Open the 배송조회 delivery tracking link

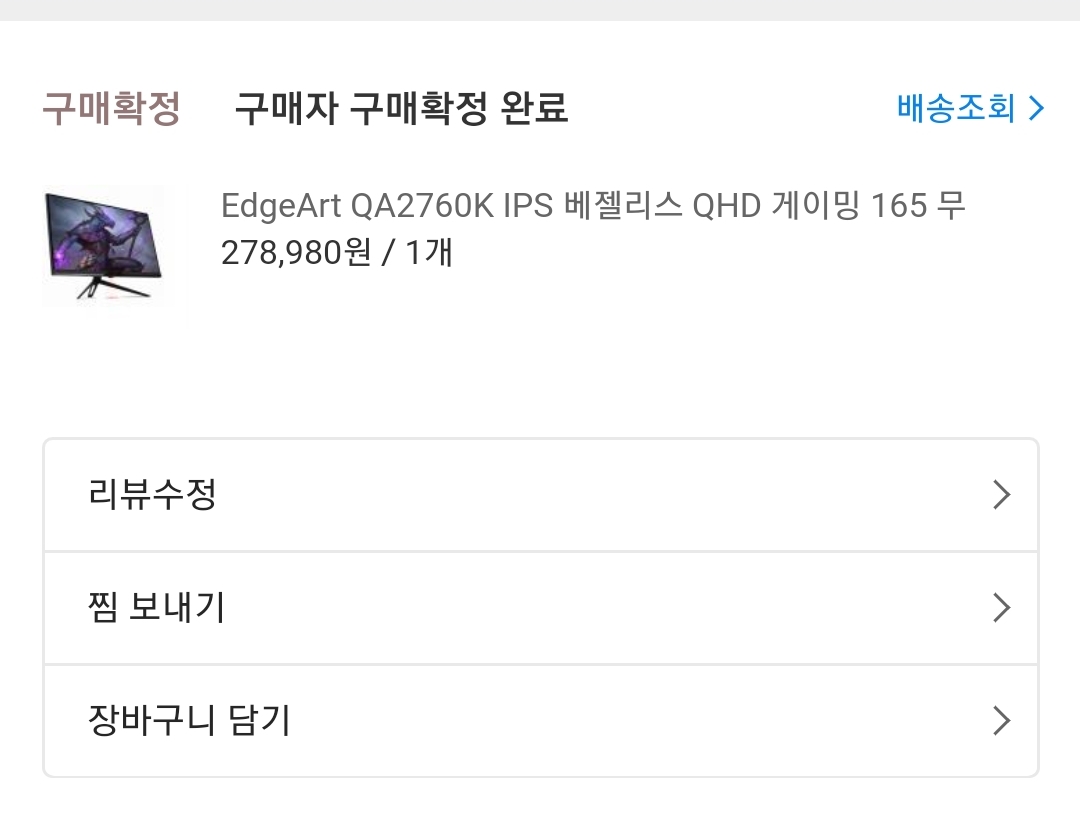[x=956, y=108]
